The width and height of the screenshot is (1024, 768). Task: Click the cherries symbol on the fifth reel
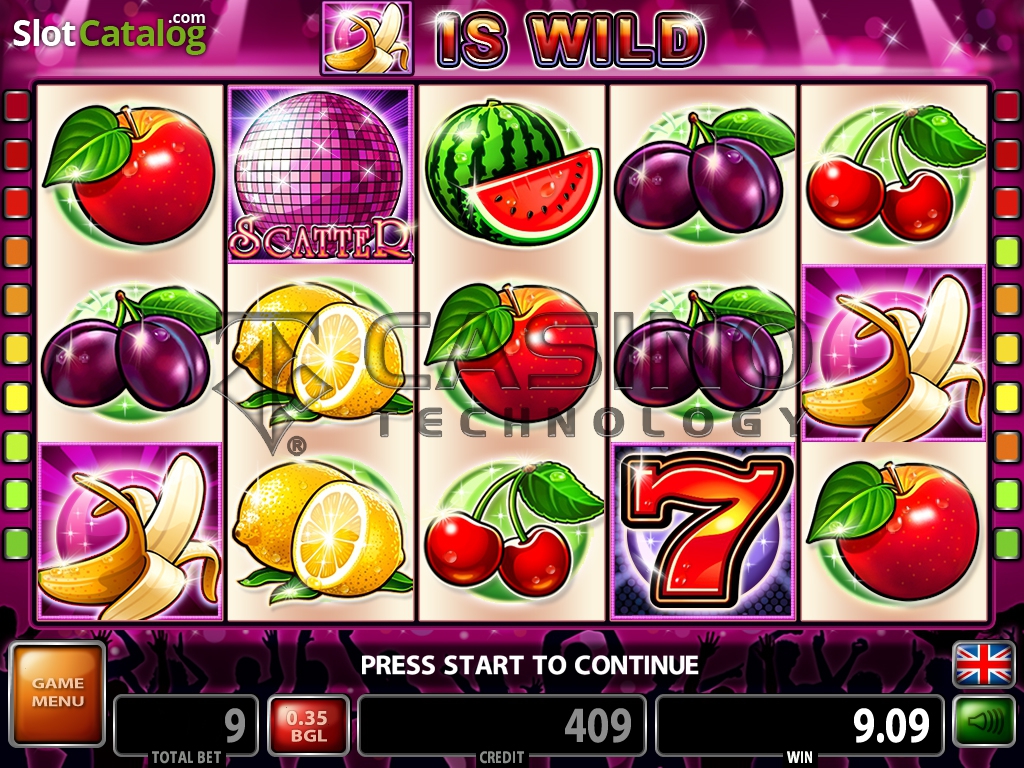pos(893,174)
